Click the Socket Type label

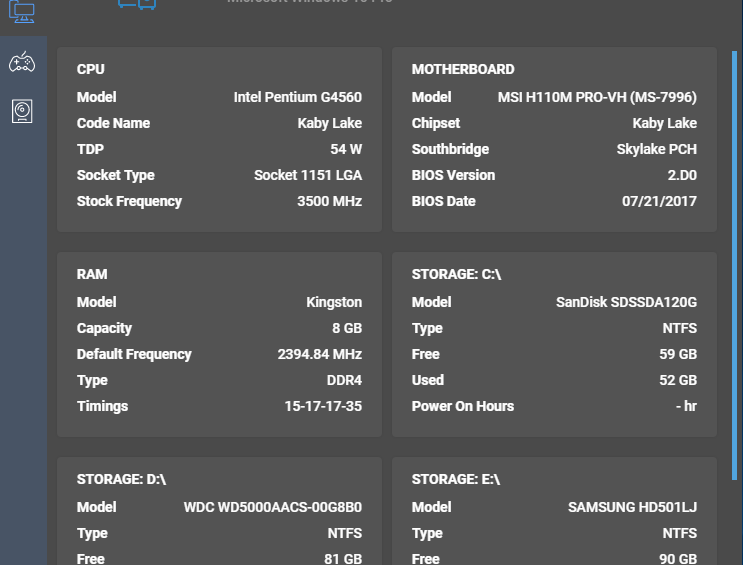pyautogui.click(x=116, y=175)
